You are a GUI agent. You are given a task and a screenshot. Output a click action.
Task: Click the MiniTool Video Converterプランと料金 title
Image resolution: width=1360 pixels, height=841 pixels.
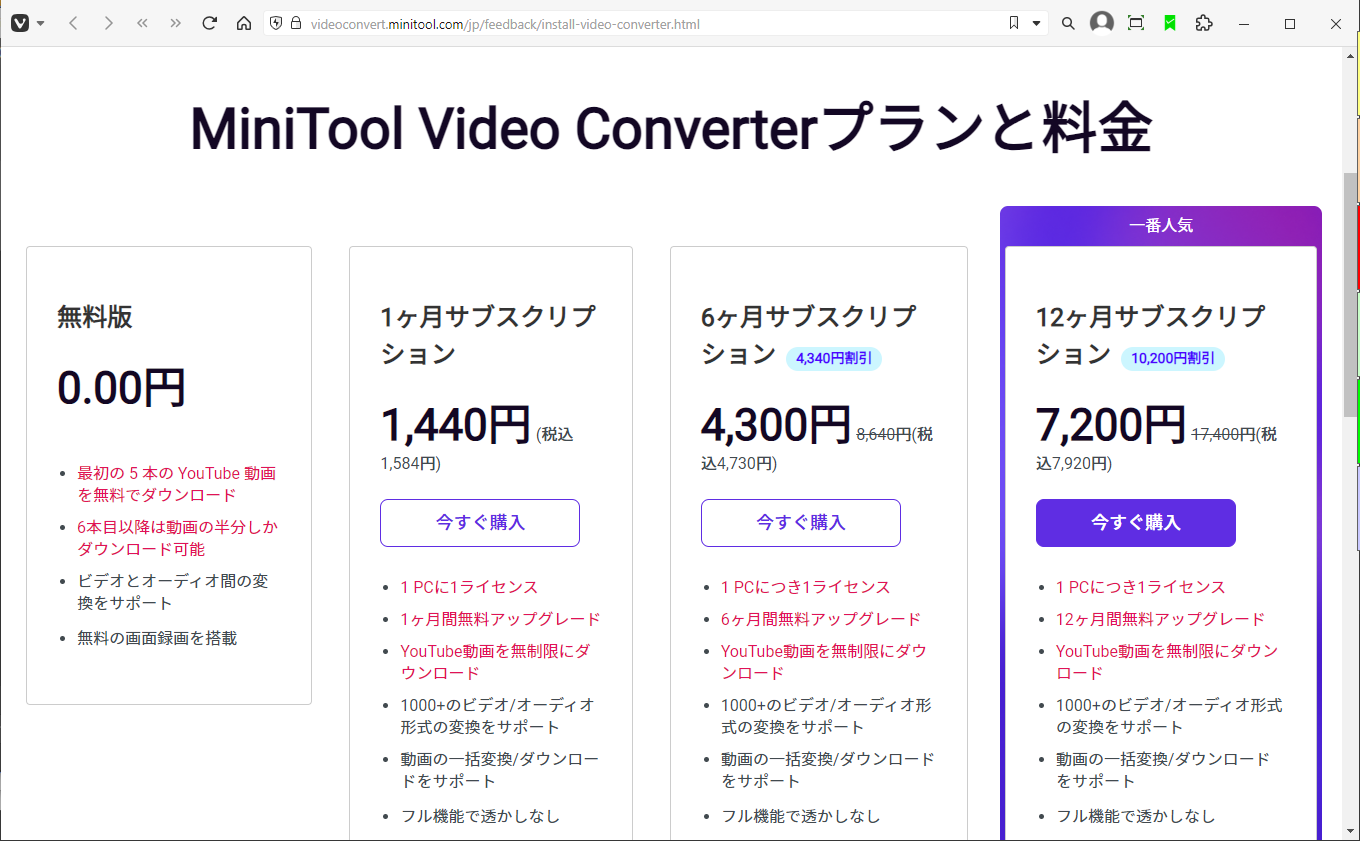(671, 128)
